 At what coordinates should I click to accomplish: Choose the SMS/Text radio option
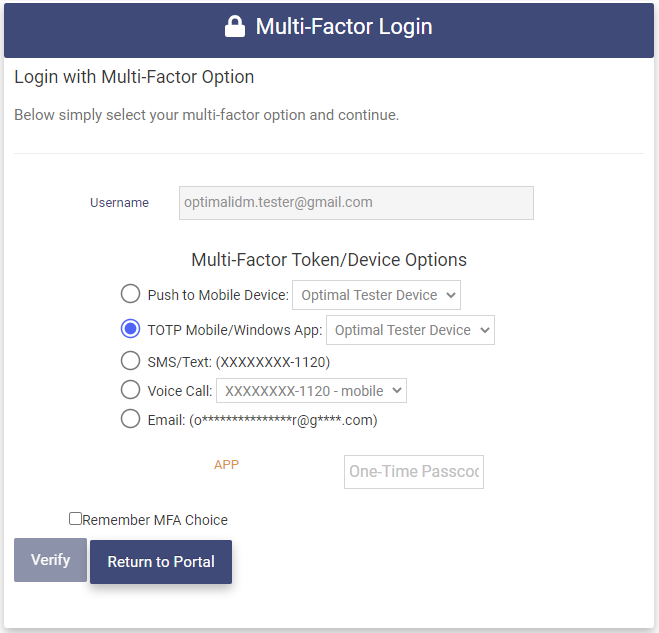[130, 361]
